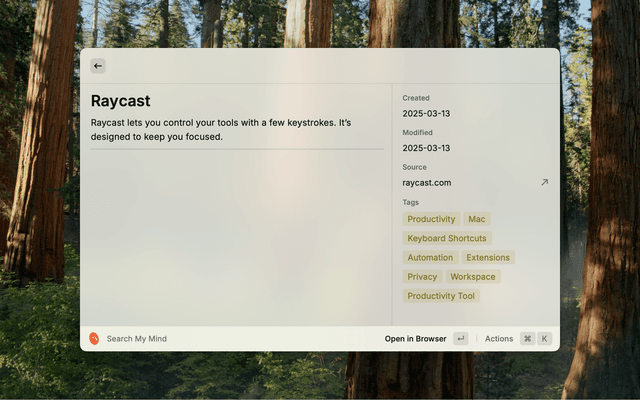
Task: Click the Privacy tag
Action: coord(422,277)
